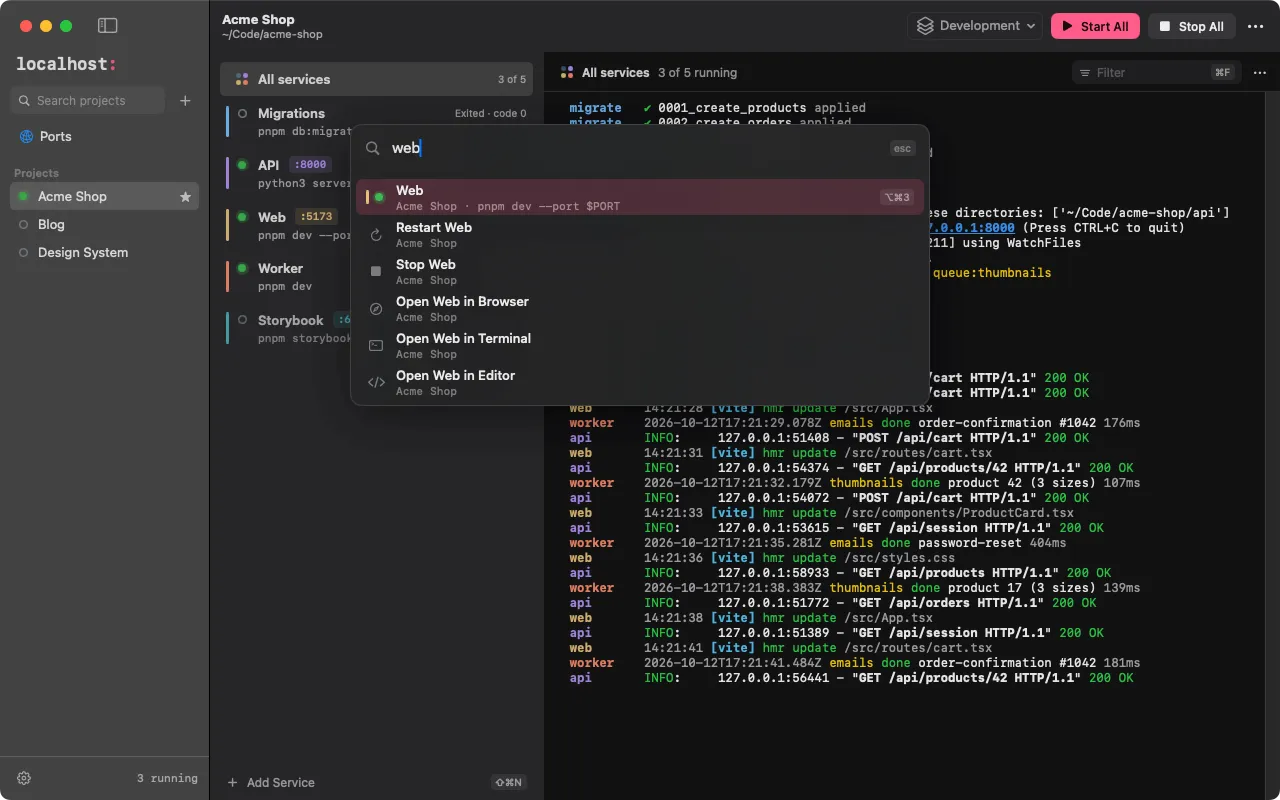Open the Development environment dropdown

click(x=975, y=26)
